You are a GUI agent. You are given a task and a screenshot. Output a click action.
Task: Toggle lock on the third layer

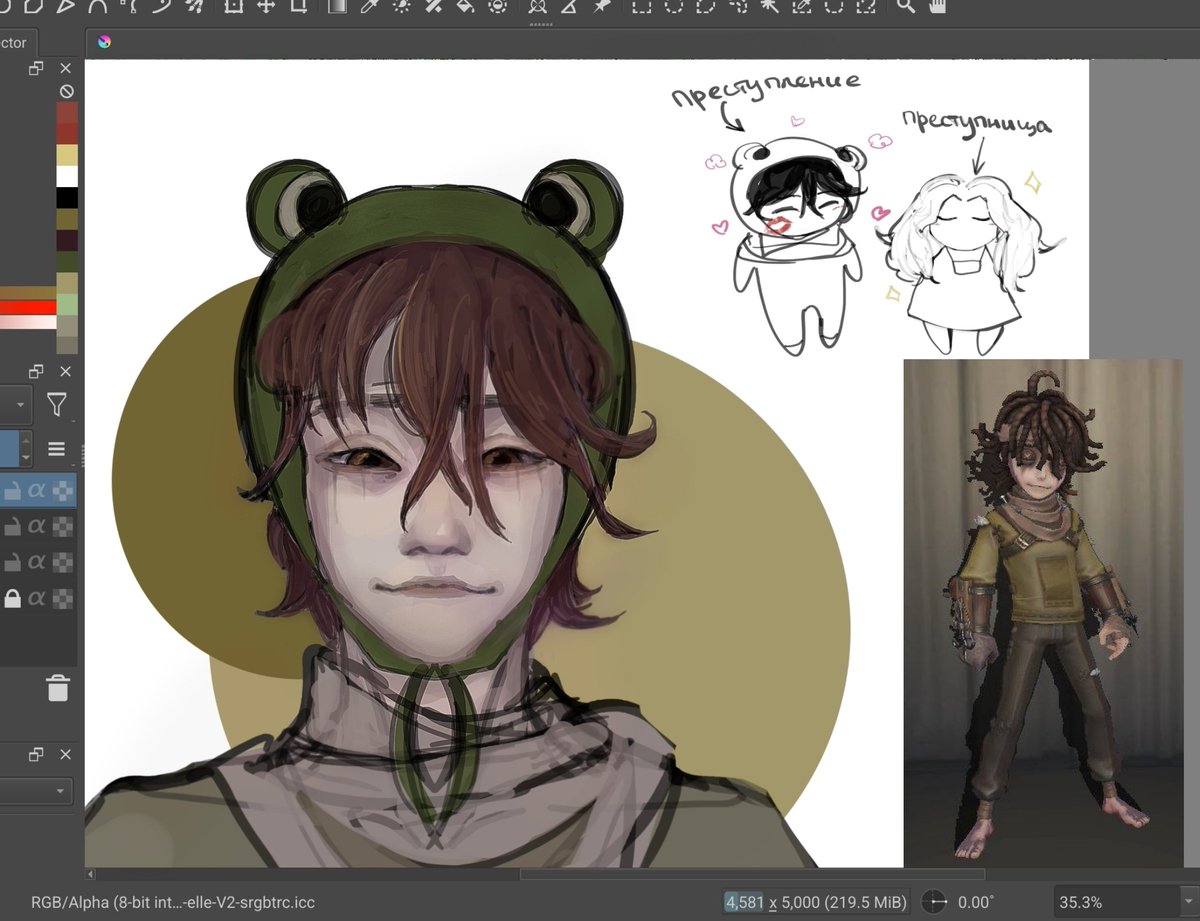(x=12, y=561)
